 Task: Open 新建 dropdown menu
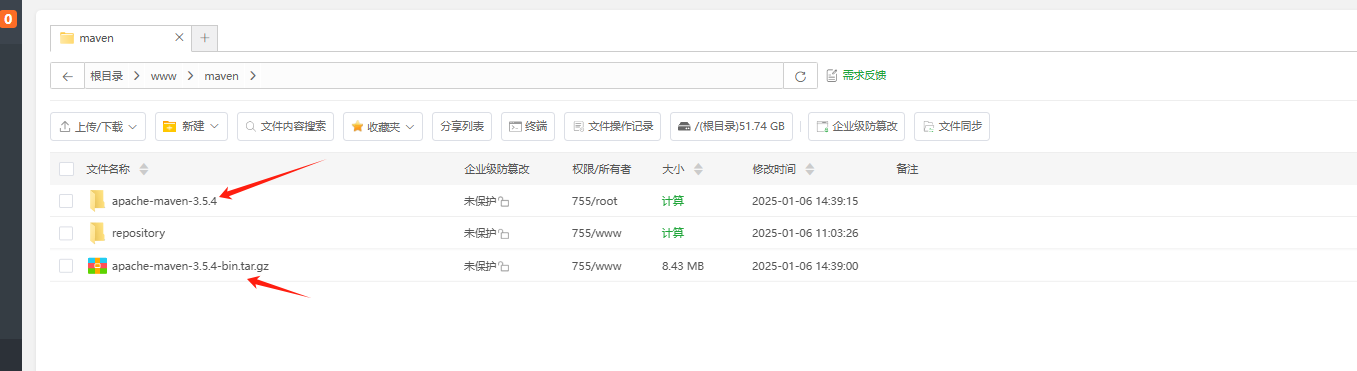click(191, 126)
